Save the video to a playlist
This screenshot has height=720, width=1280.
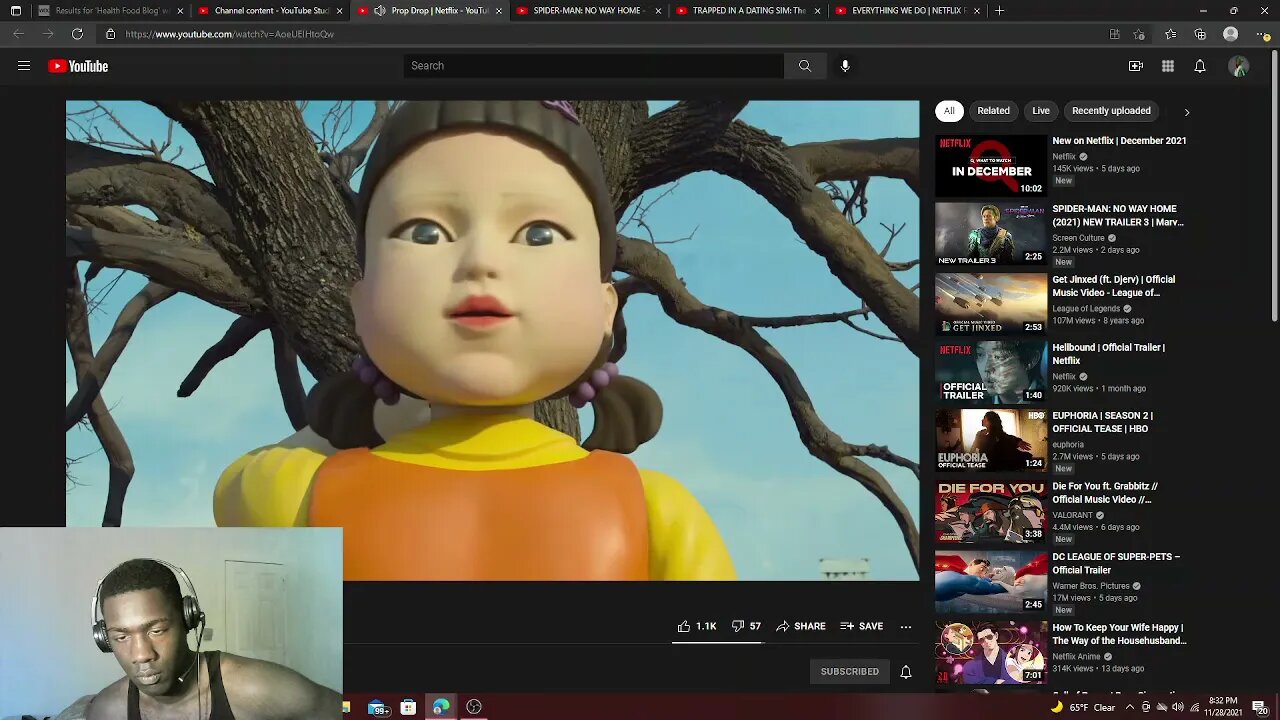(x=862, y=626)
